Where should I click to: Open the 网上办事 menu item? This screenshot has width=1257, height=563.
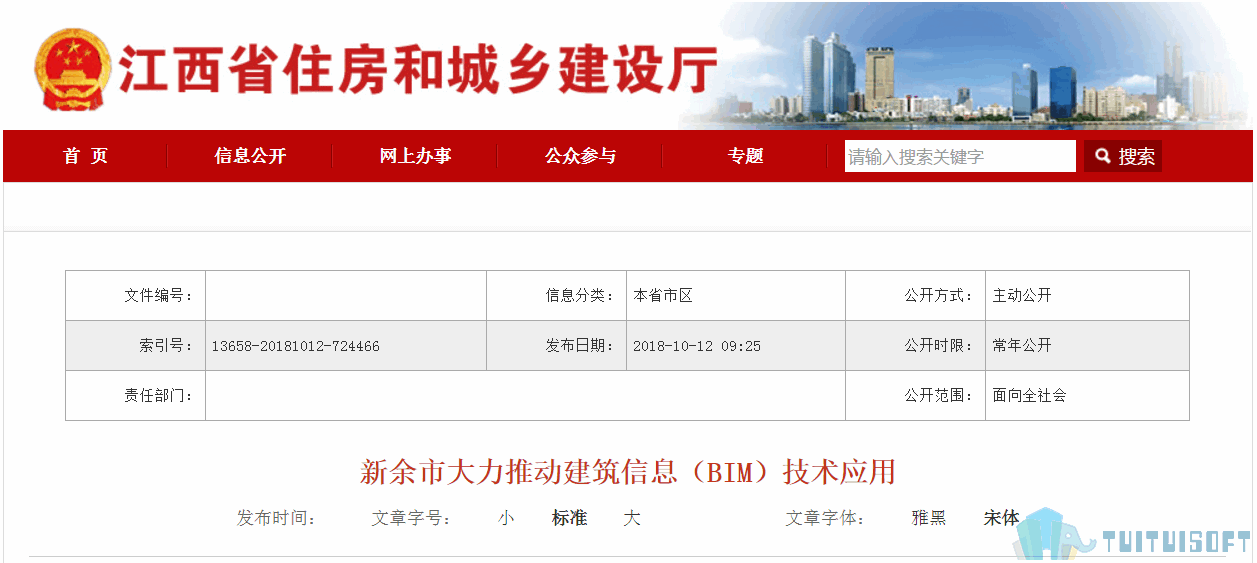[x=415, y=156]
